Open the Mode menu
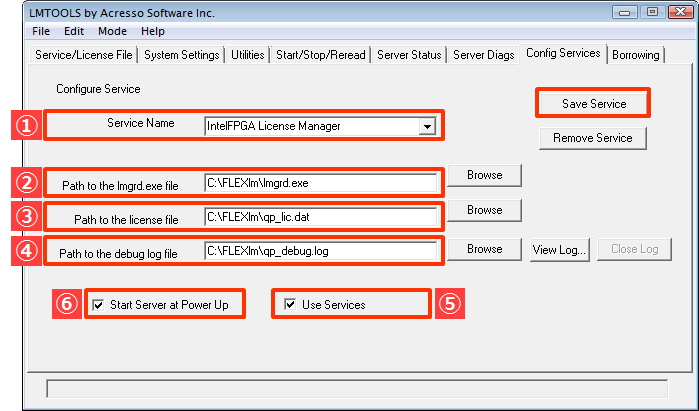Viewport: 699px width, 411px height. 112,31
